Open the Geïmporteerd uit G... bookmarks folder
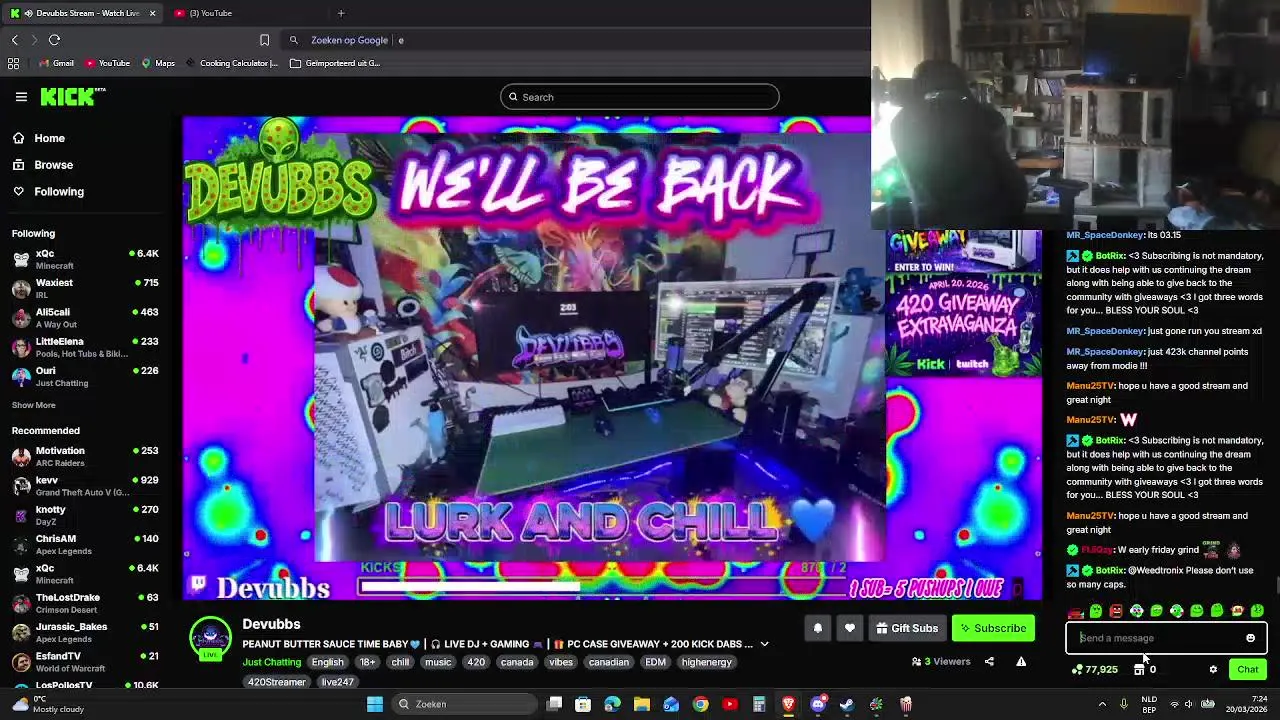This screenshot has height=720, width=1280. pos(335,63)
